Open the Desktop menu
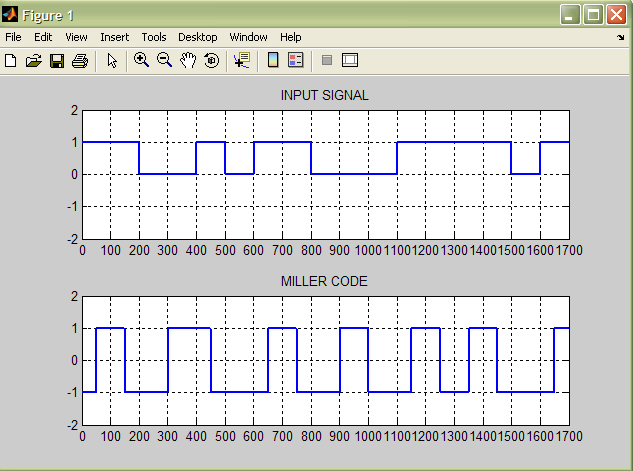This screenshot has width=633, height=471. click(197, 37)
